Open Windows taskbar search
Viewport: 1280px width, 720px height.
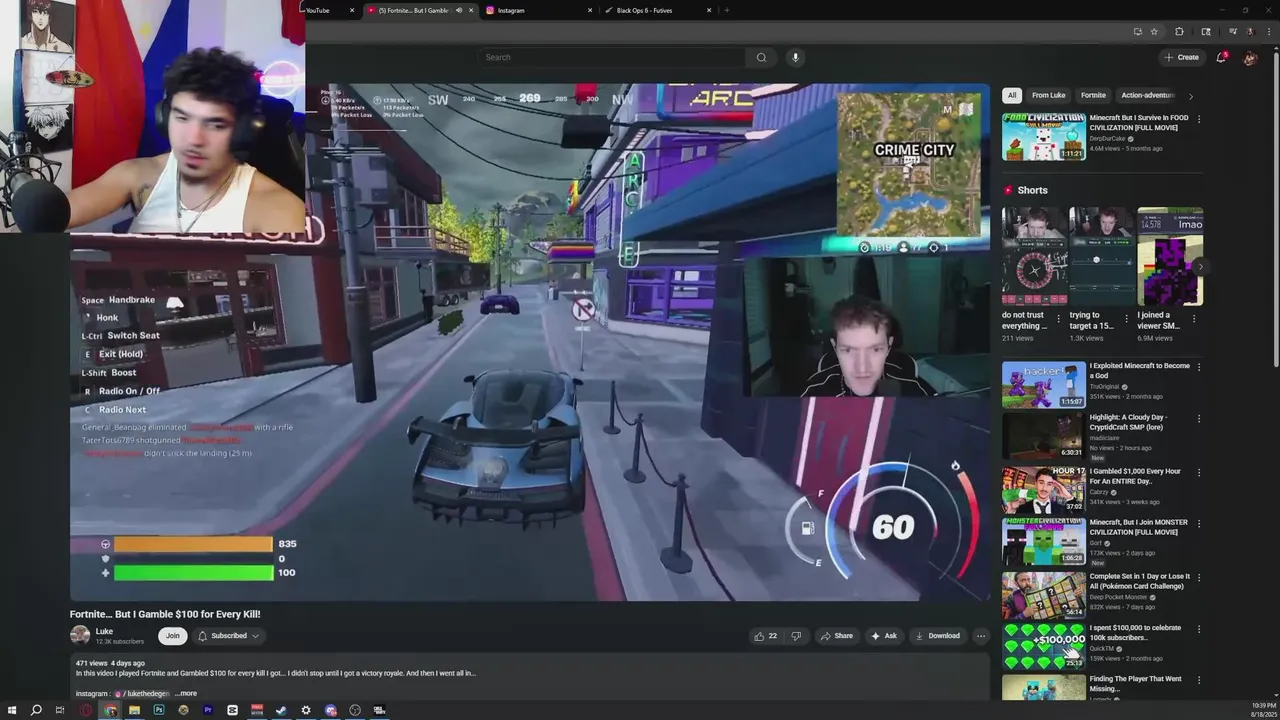36,710
